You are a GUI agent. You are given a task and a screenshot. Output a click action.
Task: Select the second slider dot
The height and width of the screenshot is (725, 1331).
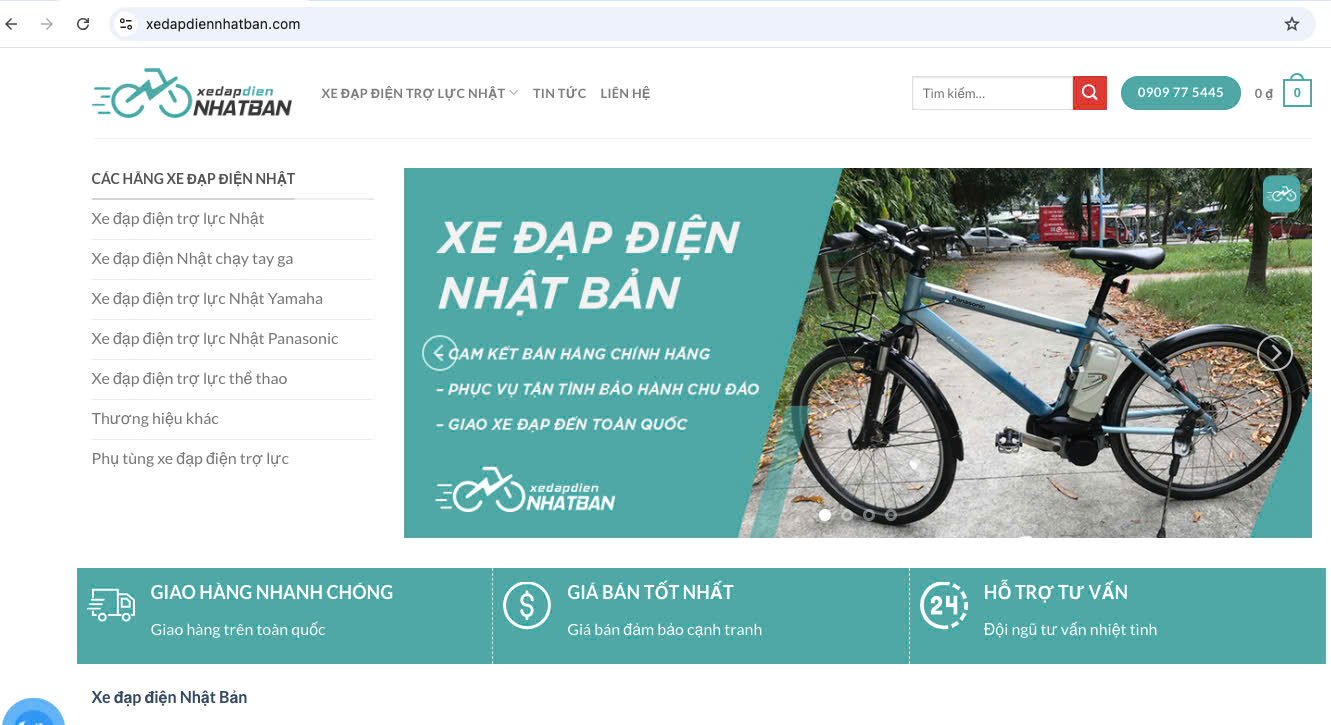pyautogui.click(x=847, y=515)
